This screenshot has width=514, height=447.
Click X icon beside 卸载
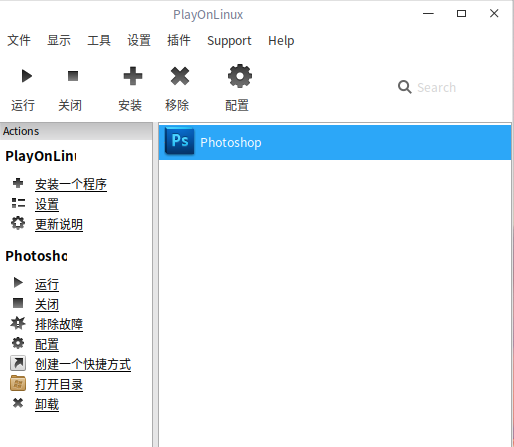(x=18, y=403)
